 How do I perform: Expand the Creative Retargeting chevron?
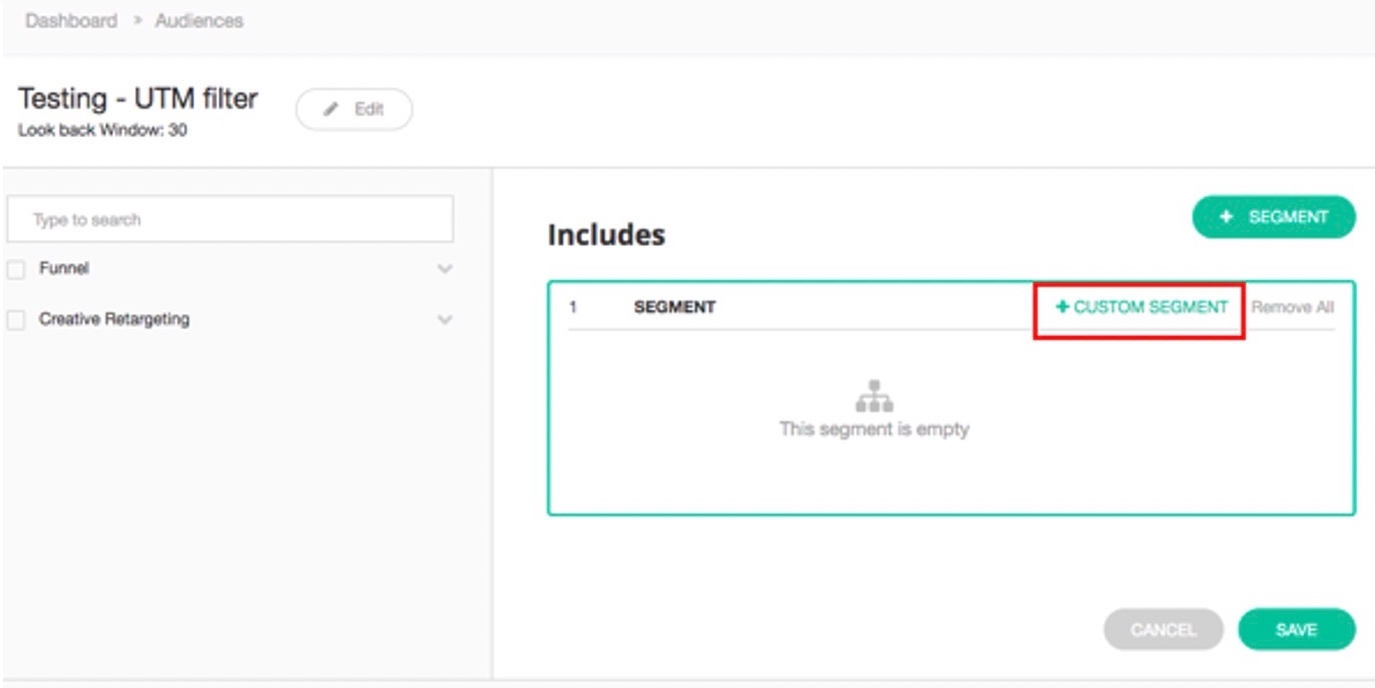point(445,321)
